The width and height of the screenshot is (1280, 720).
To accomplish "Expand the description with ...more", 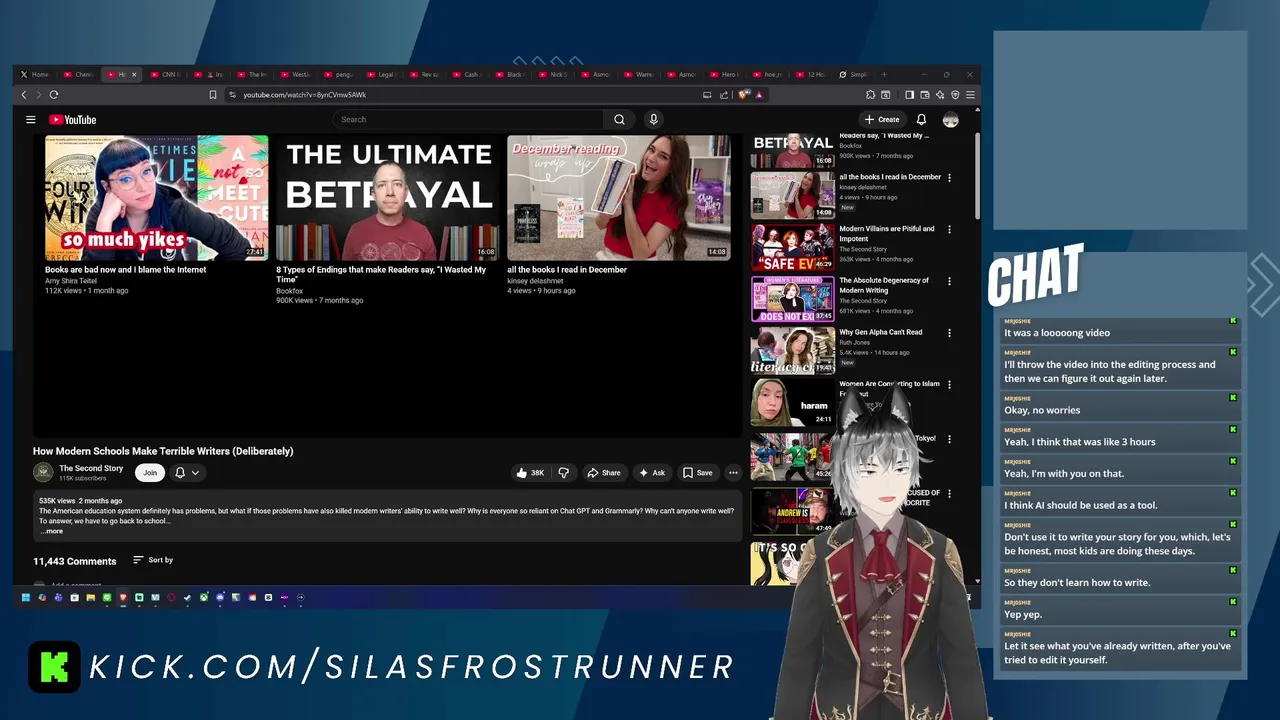I will (52, 531).
